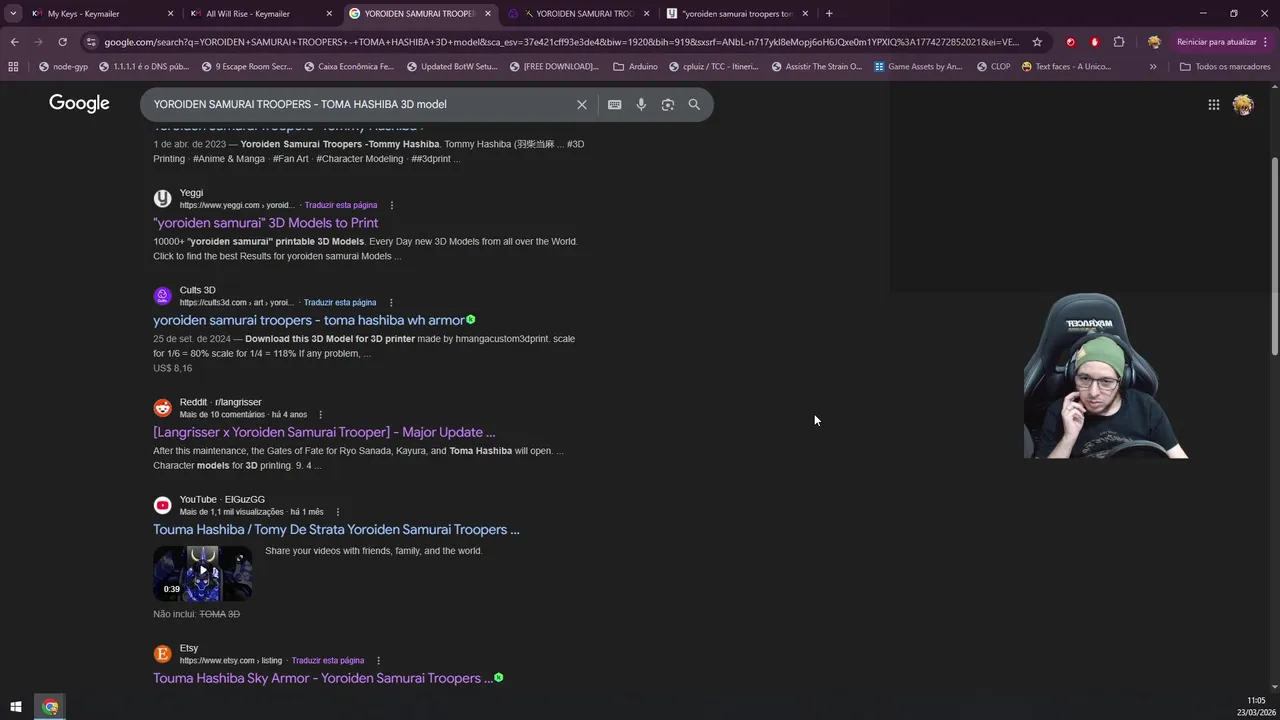Translate the Etsy result page
The image size is (1280, 720).
tap(328, 661)
